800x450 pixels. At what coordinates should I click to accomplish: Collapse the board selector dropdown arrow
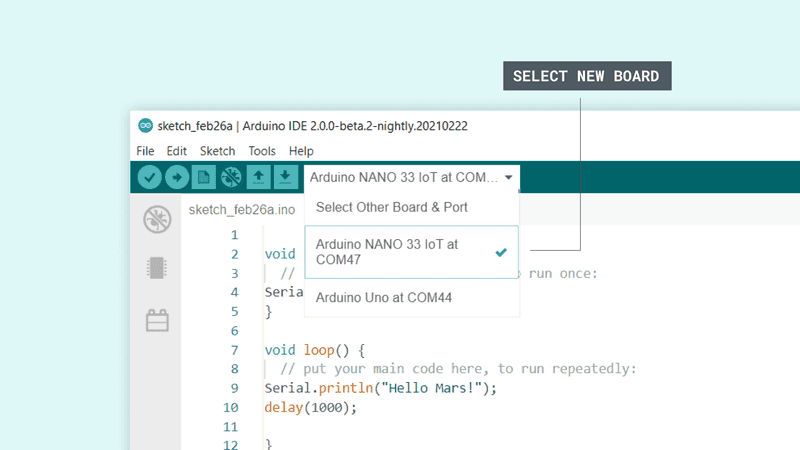pyautogui.click(x=509, y=178)
